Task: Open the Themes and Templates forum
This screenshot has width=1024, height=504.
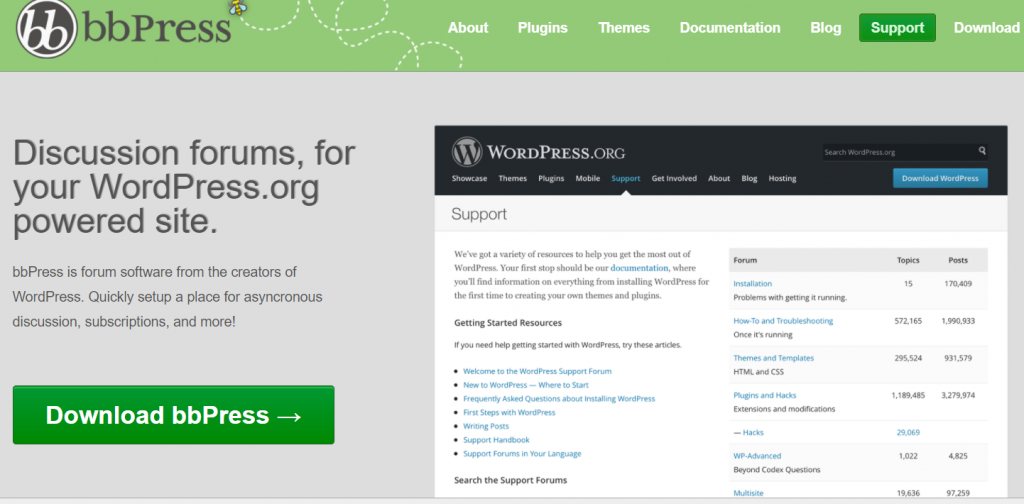Action: pyautogui.click(x=773, y=358)
